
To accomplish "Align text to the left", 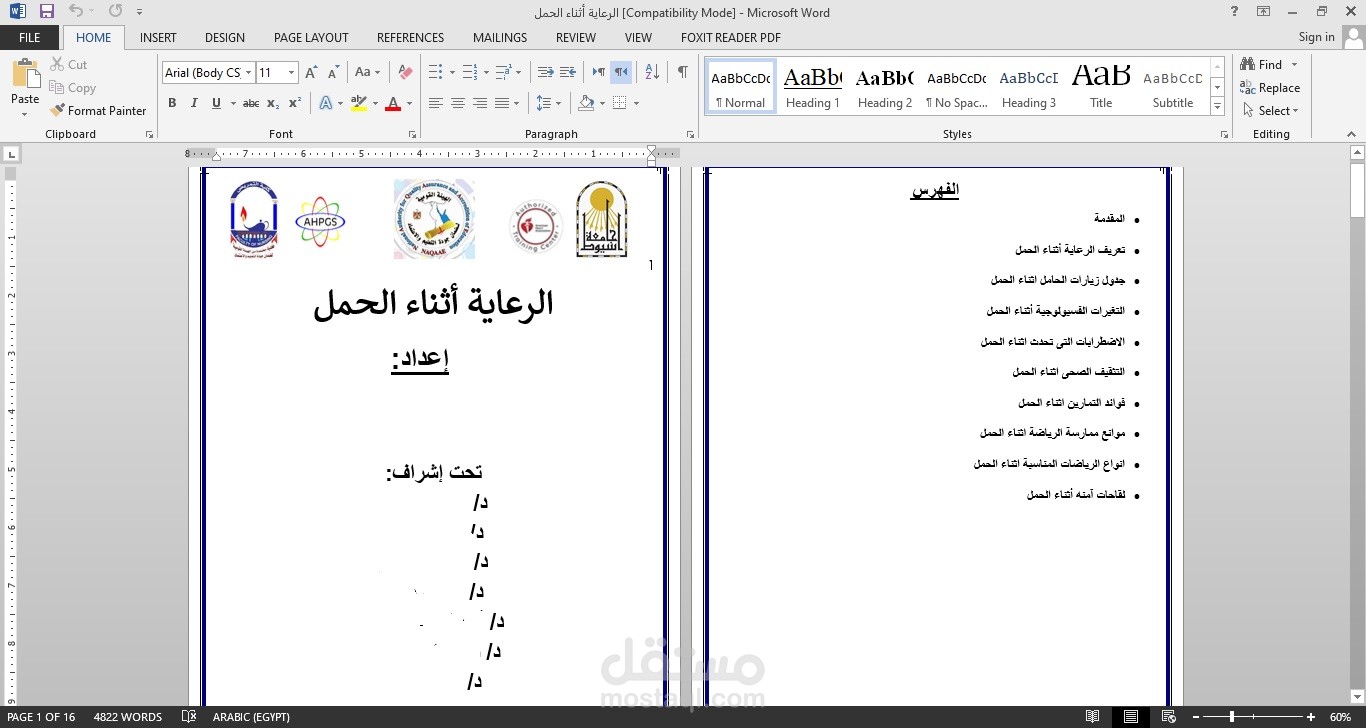I will coord(436,103).
